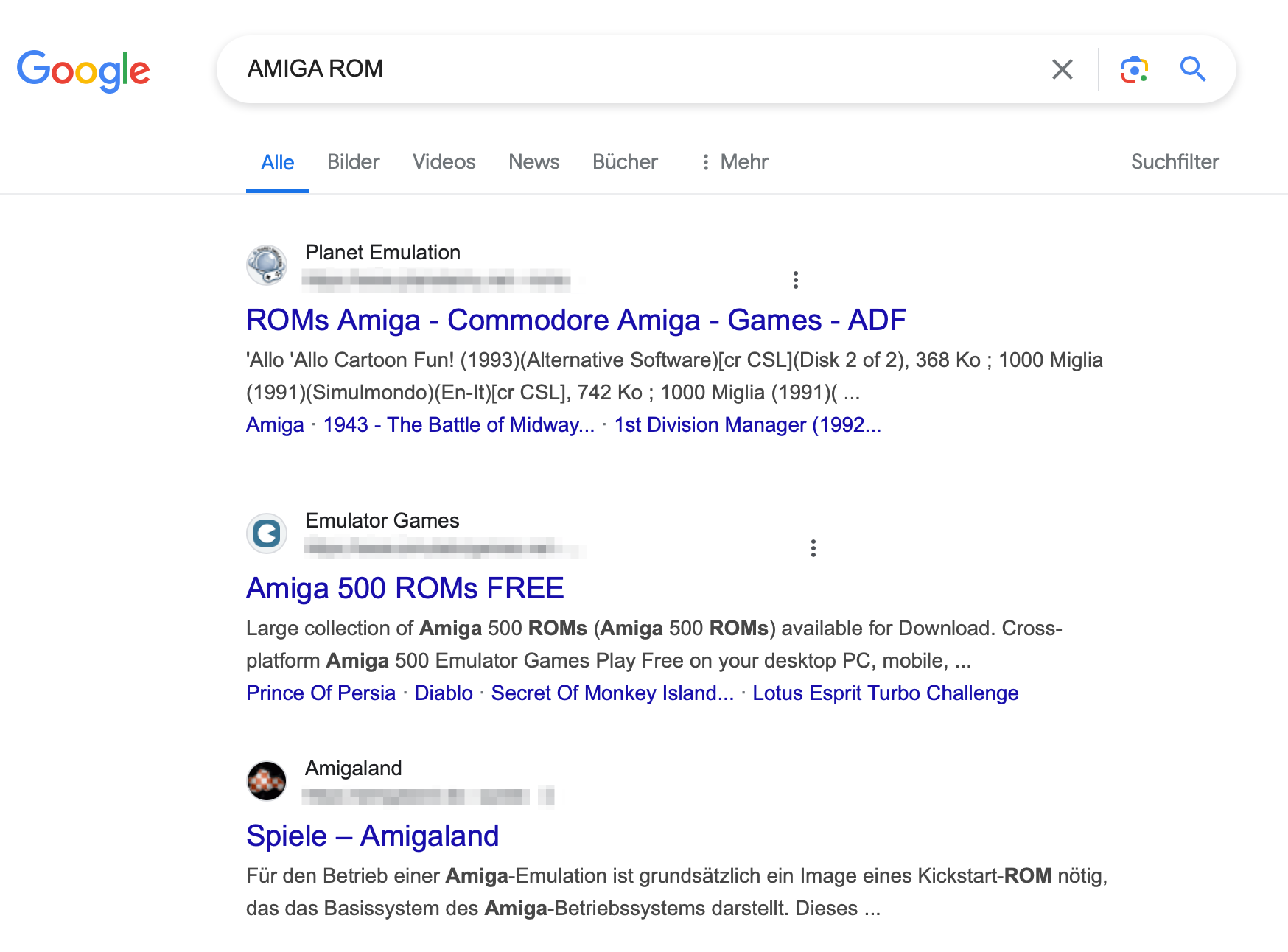Open the Diablo sitelink
This screenshot has width=1288, height=952.
(x=444, y=693)
